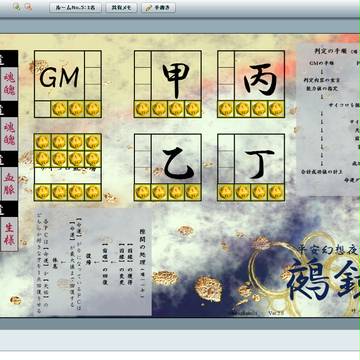
Task: Select the second gold token under 甲
Action: pos(159,109)
